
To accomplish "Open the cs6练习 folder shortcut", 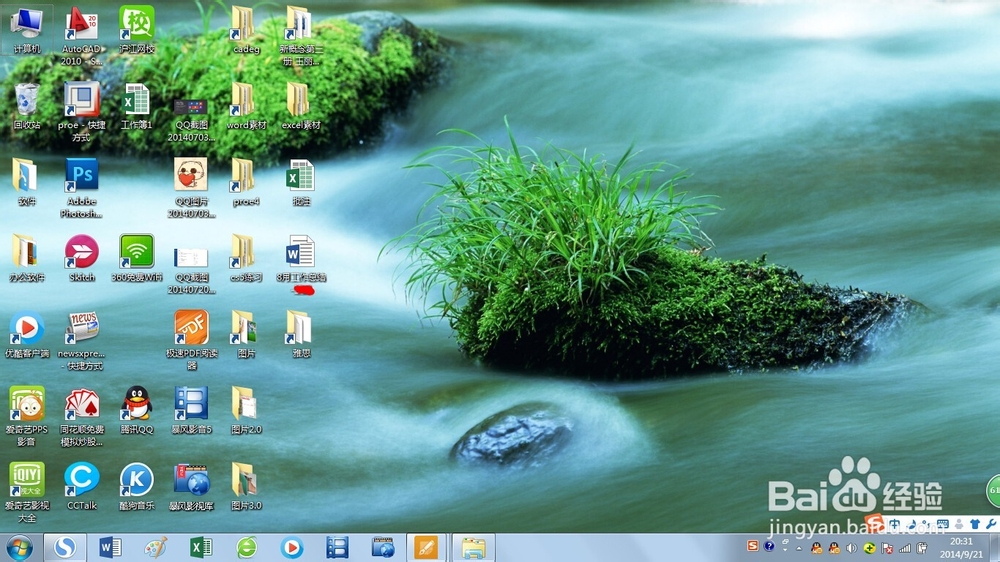I will tap(246, 258).
